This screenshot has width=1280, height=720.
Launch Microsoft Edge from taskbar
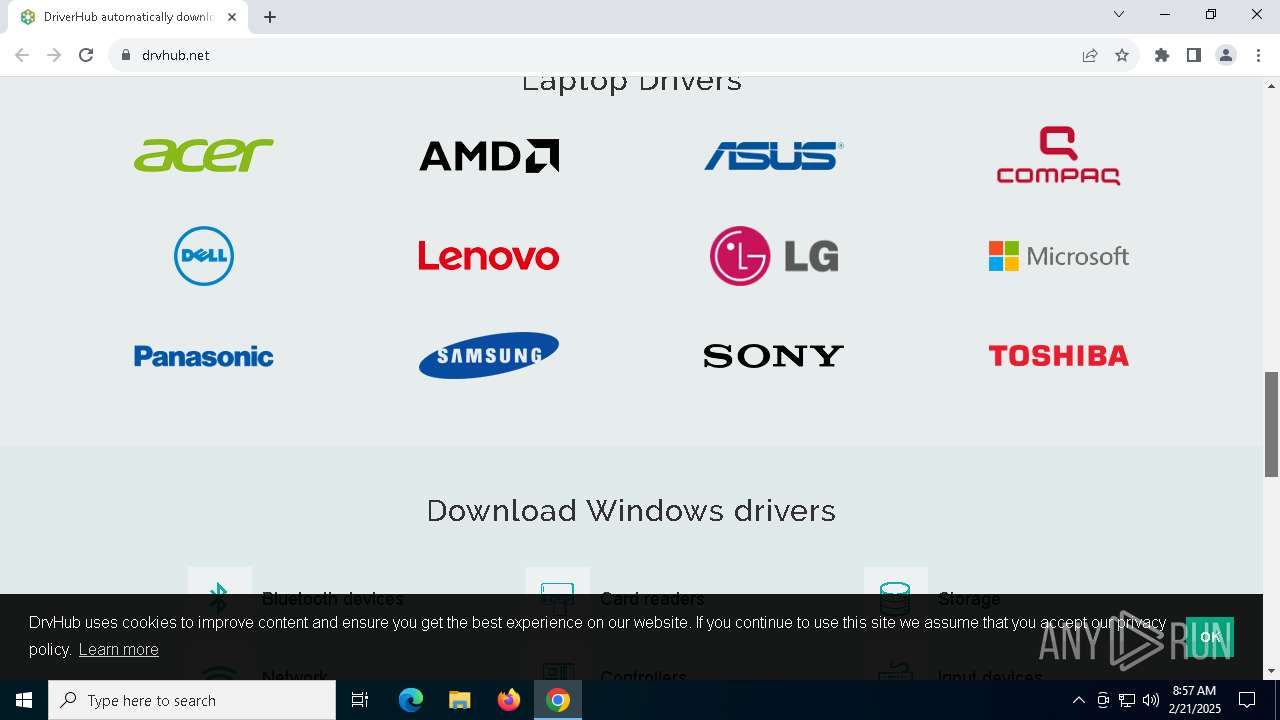coord(411,700)
